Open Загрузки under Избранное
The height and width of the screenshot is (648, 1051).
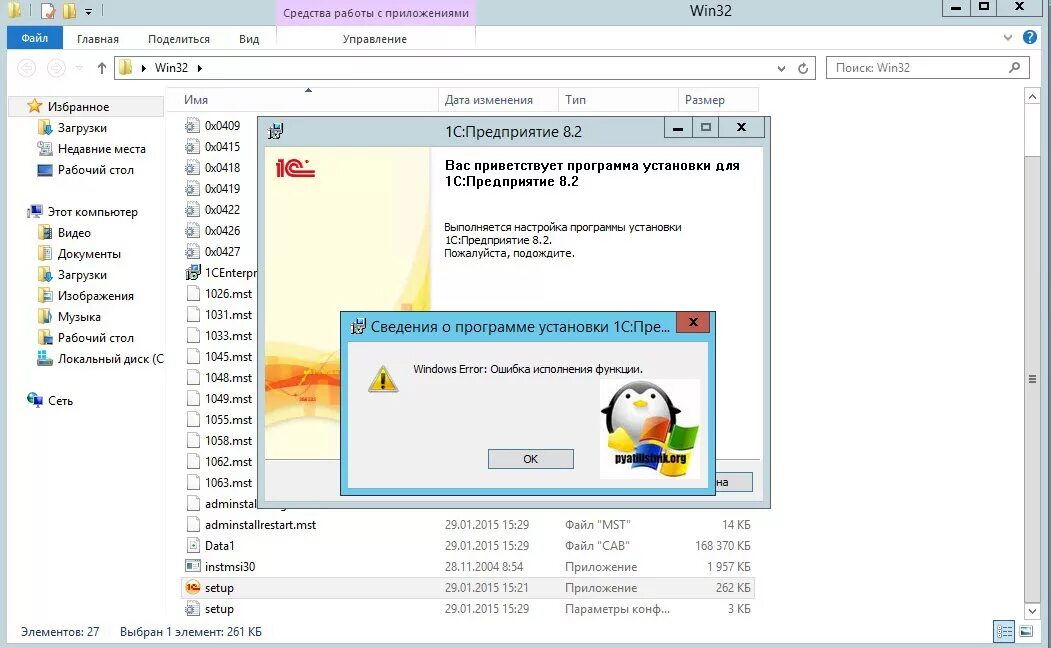(x=82, y=128)
